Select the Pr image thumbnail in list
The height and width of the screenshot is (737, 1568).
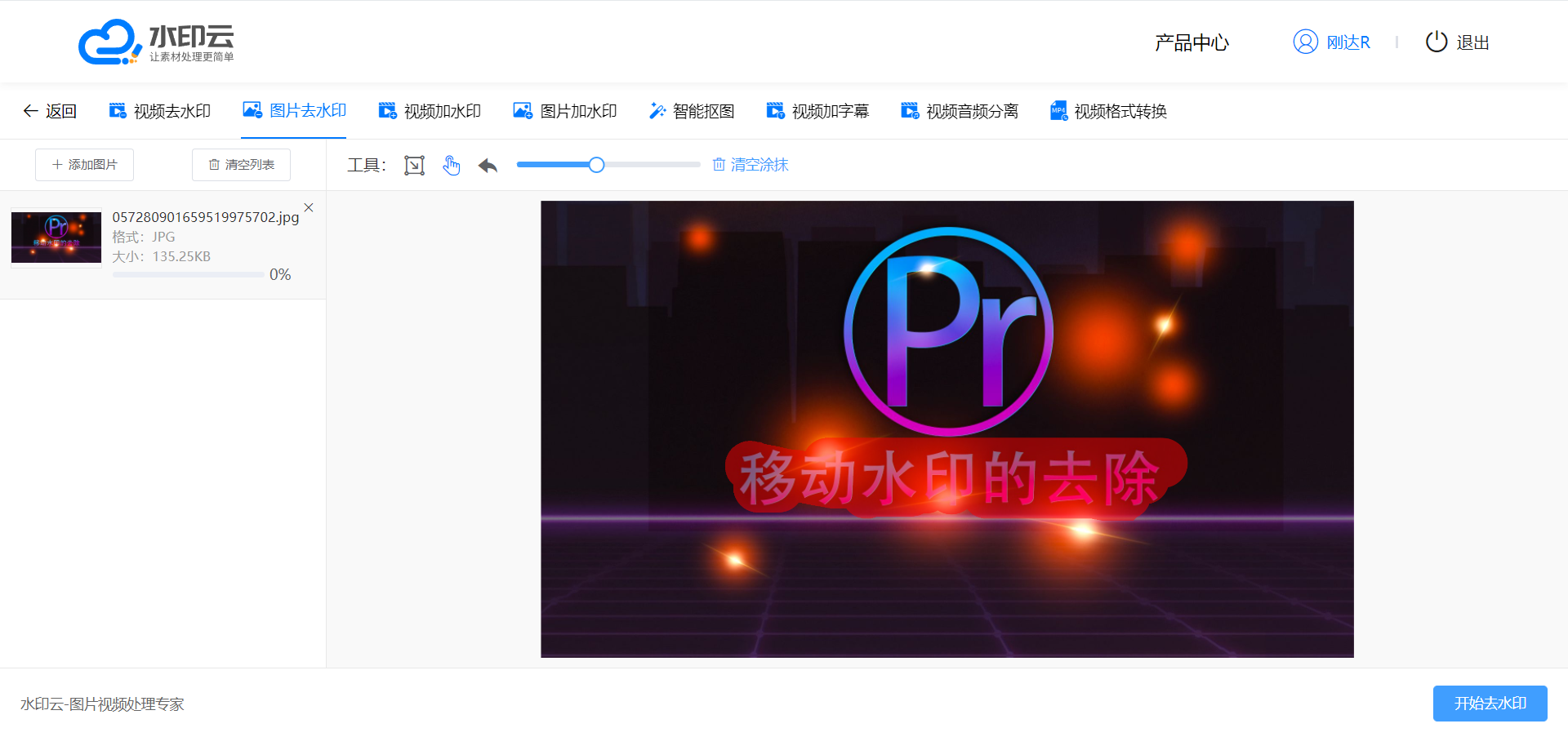pos(56,238)
